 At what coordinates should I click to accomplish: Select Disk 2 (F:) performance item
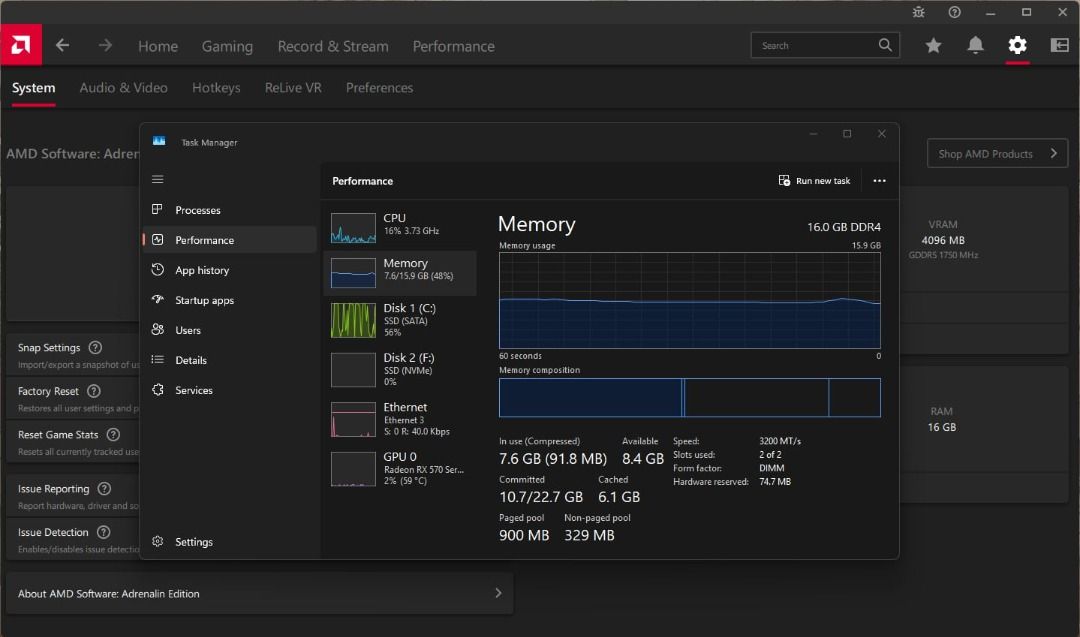(x=399, y=370)
